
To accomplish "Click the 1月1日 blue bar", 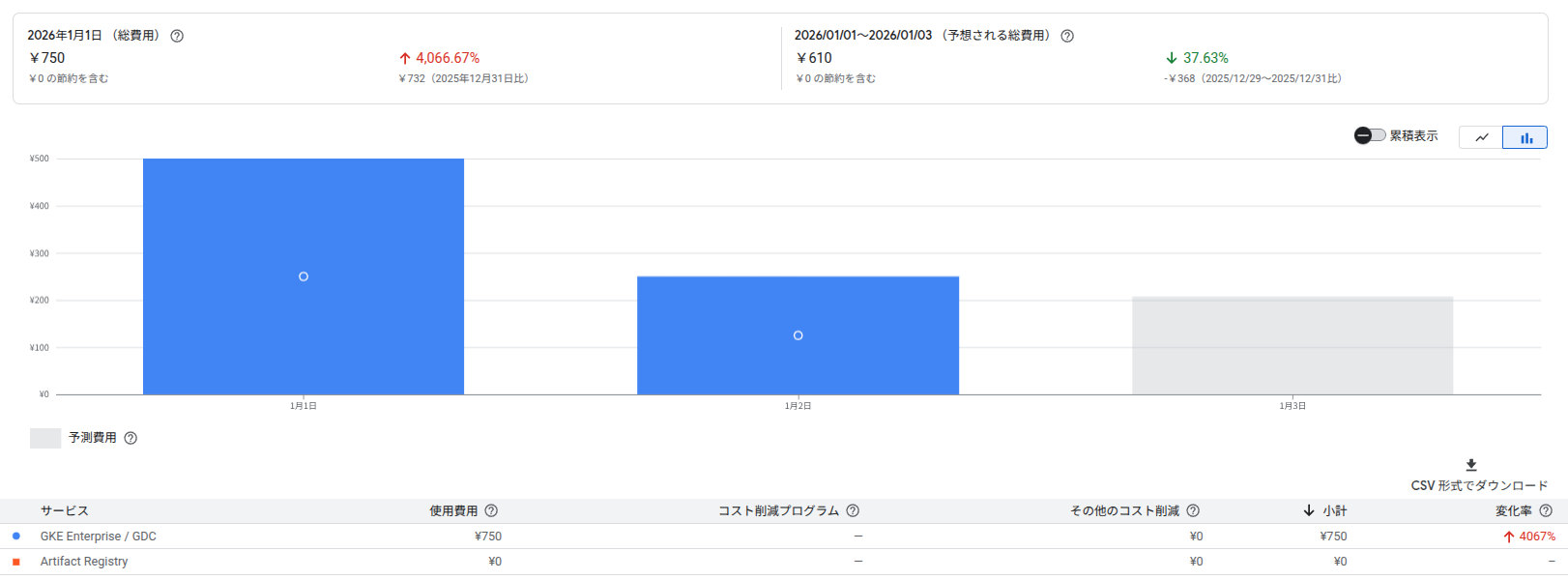I will click(x=304, y=276).
